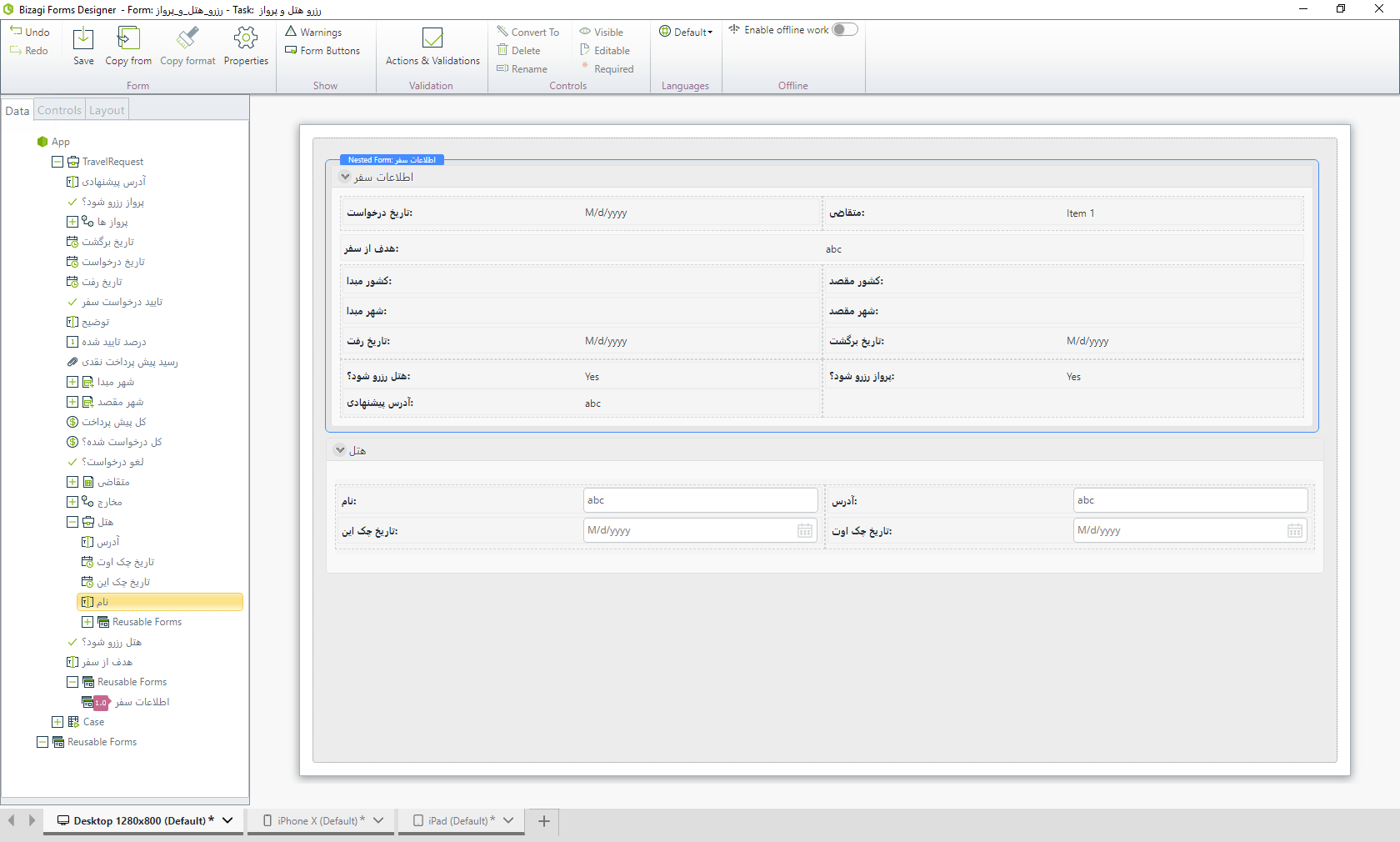Expand Reusable Forms under هتل
This screenshot has height=842, width=1400.
pos(87,622)
